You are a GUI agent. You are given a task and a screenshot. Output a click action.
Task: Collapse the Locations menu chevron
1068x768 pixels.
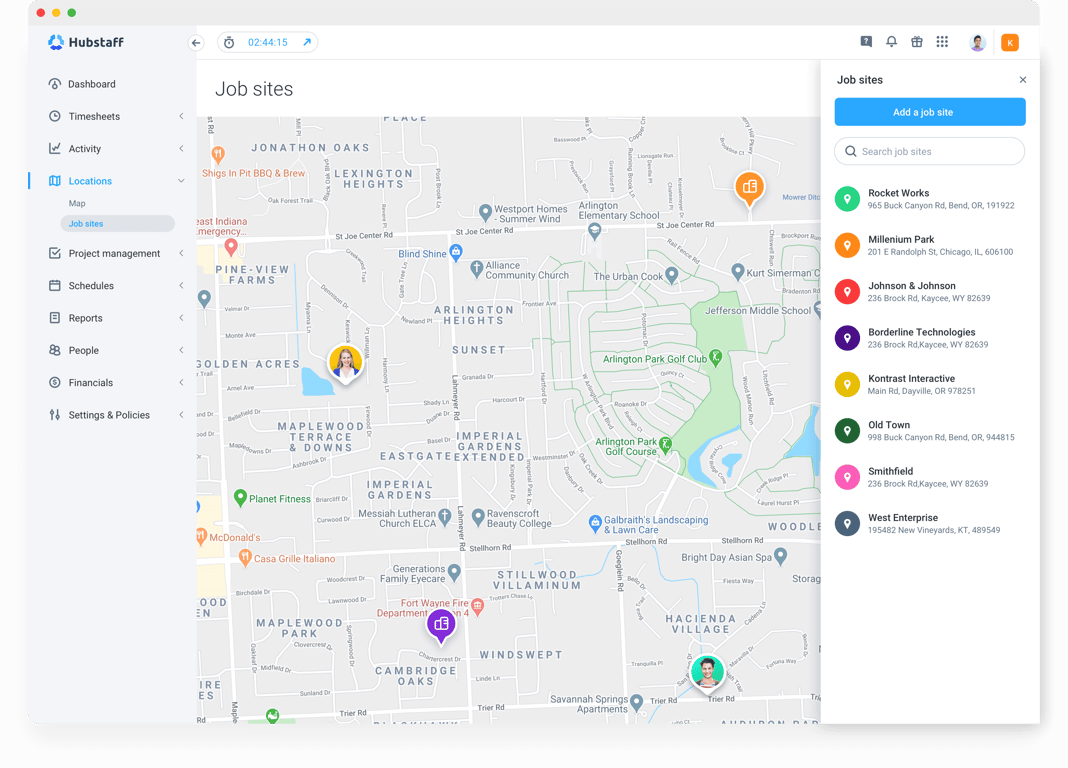coord(181,181)
